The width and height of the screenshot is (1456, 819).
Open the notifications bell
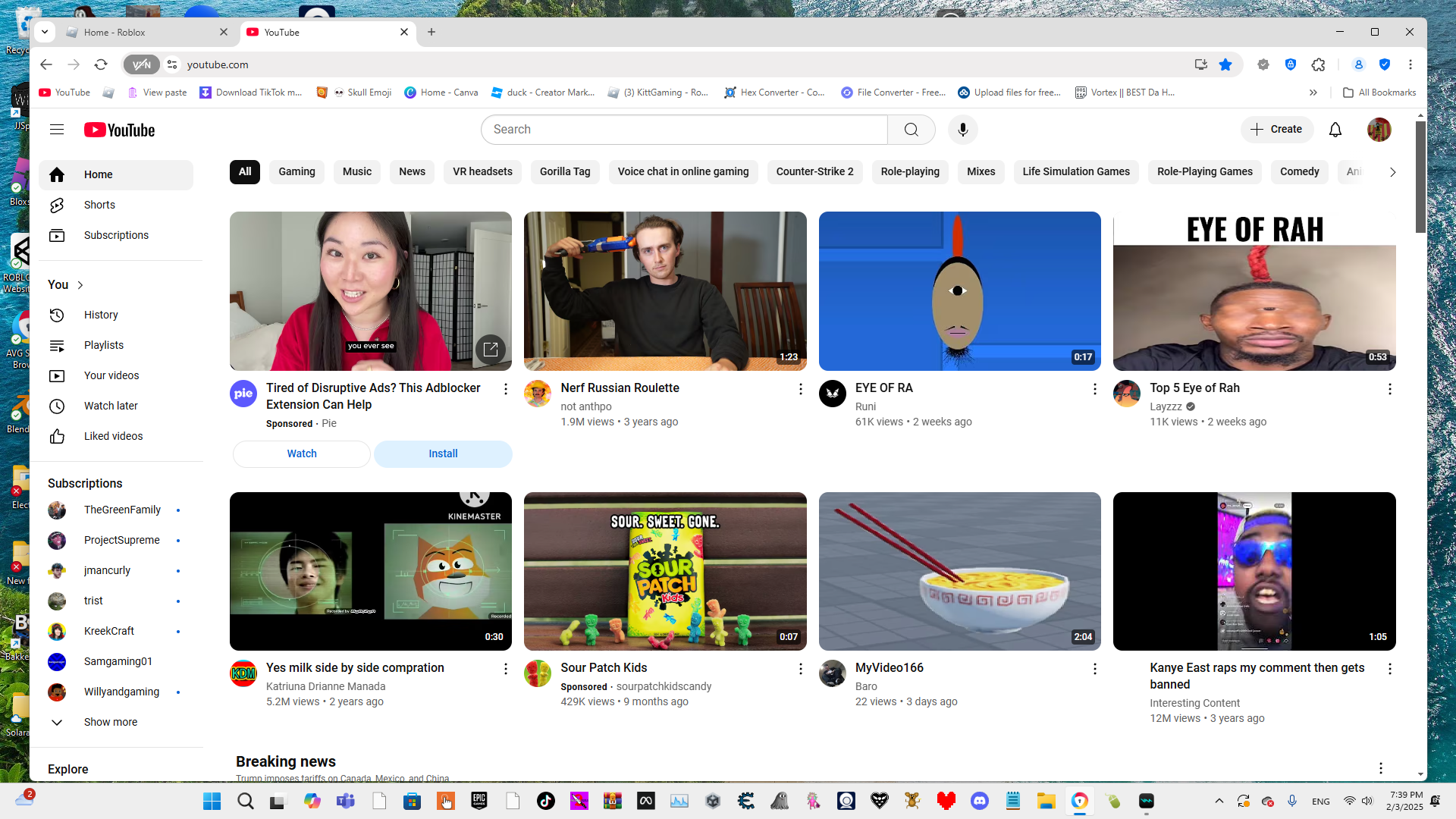coord(1335,130)
